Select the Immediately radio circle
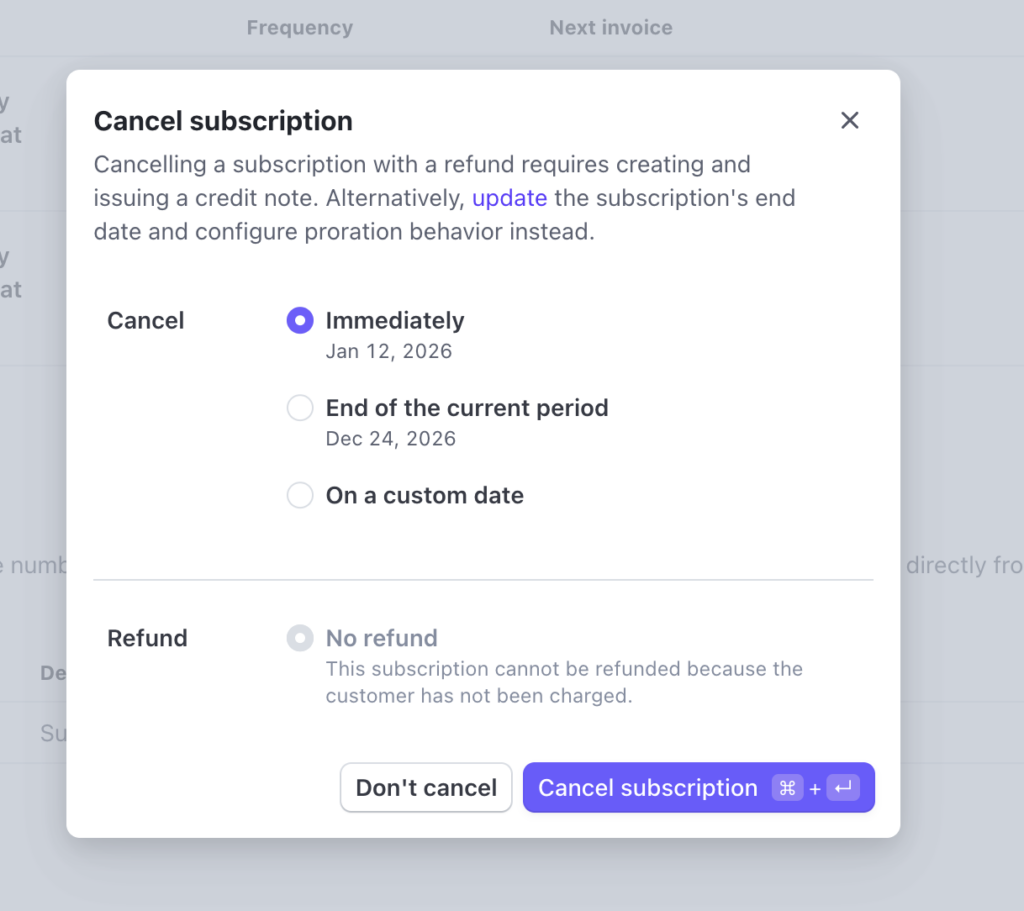This screenshot has height=911, width=1024. point(300,321)
